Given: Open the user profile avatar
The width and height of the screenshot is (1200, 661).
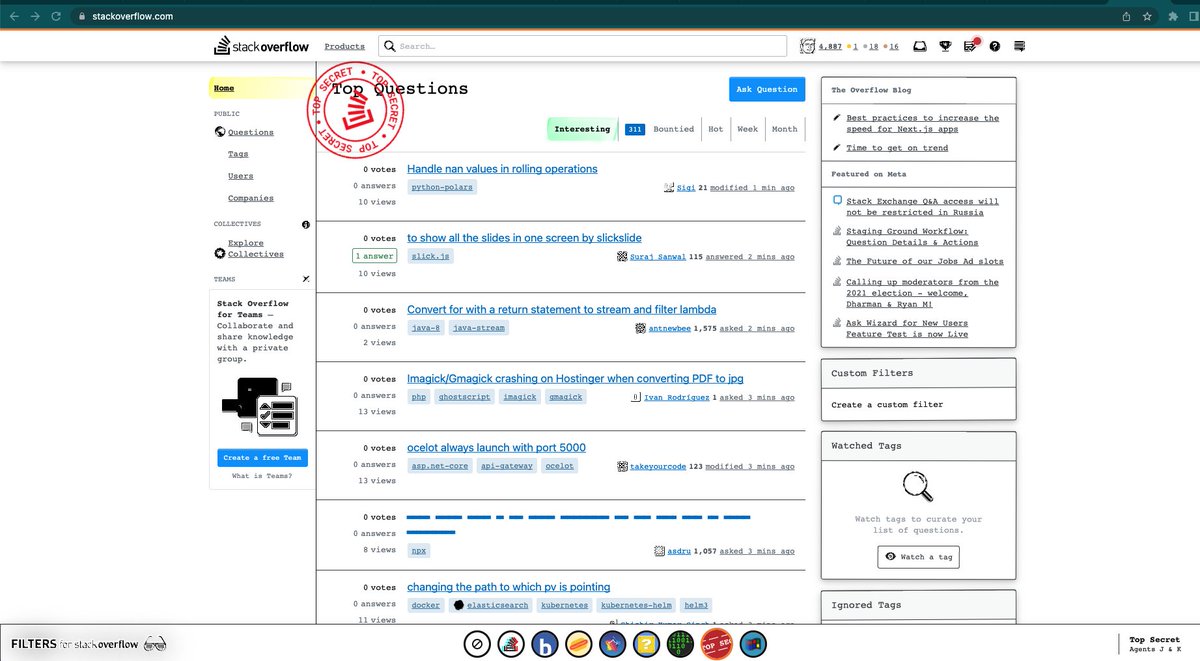Looking at the screenshot, I should coord(808,46).
